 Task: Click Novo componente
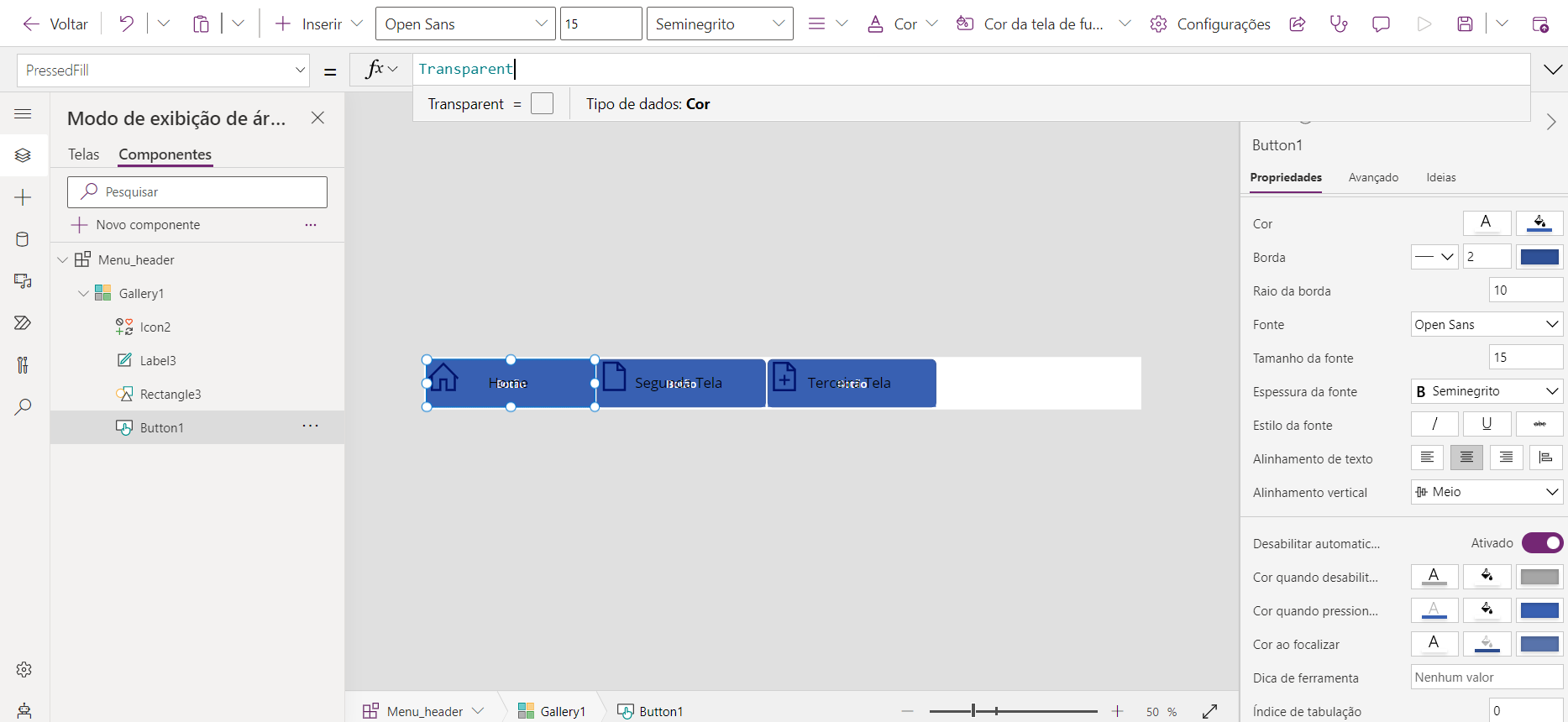coord(136,225)
